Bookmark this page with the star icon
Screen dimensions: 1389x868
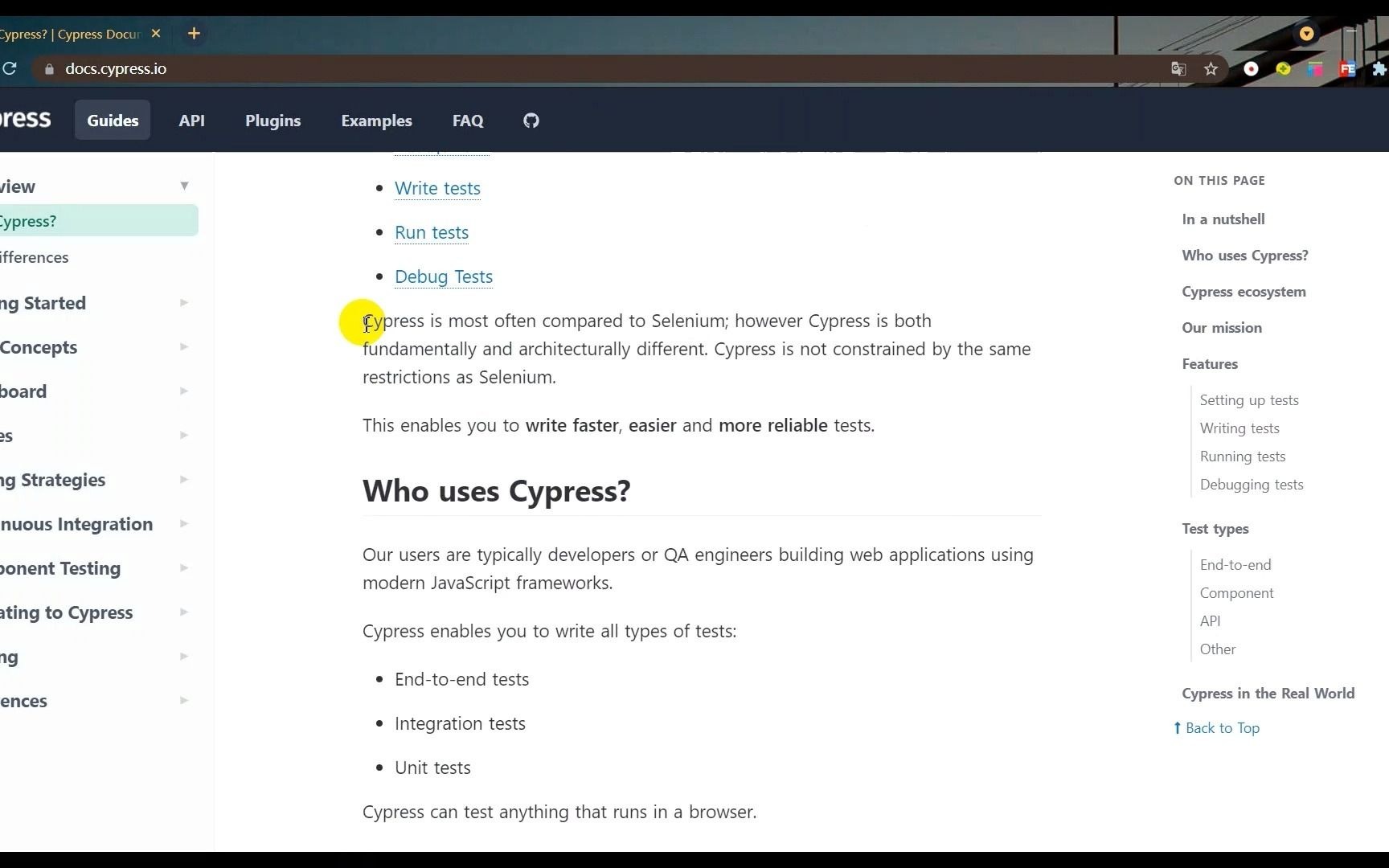pyautogui.click(x=1211, y=69)
